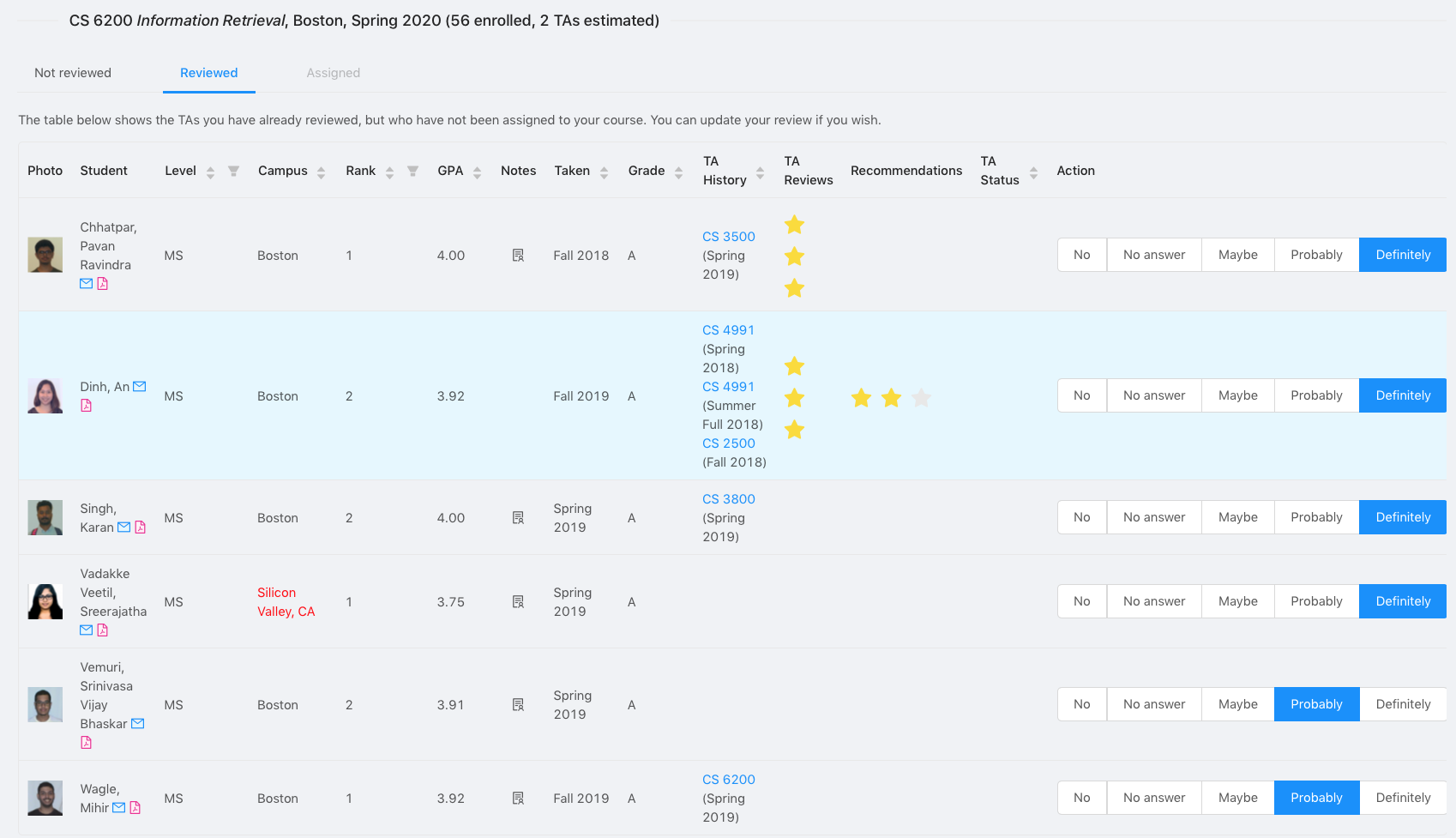The width and height of the screenshot is (1456, 838).
Task: Open the Assigned tab
Action: pyautogui.click(x=333, y=73)
